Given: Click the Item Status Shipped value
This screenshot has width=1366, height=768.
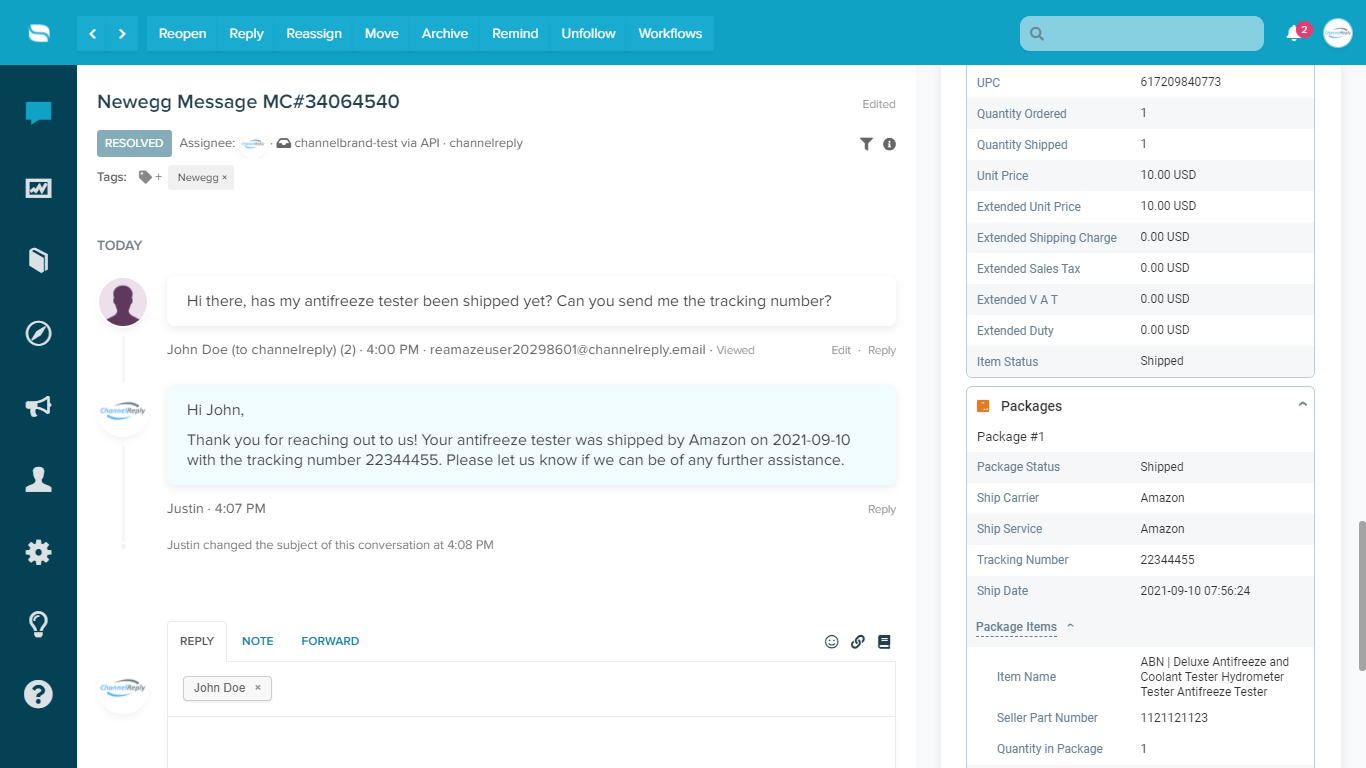Looking at the screenshot, I should point(1162,361).
